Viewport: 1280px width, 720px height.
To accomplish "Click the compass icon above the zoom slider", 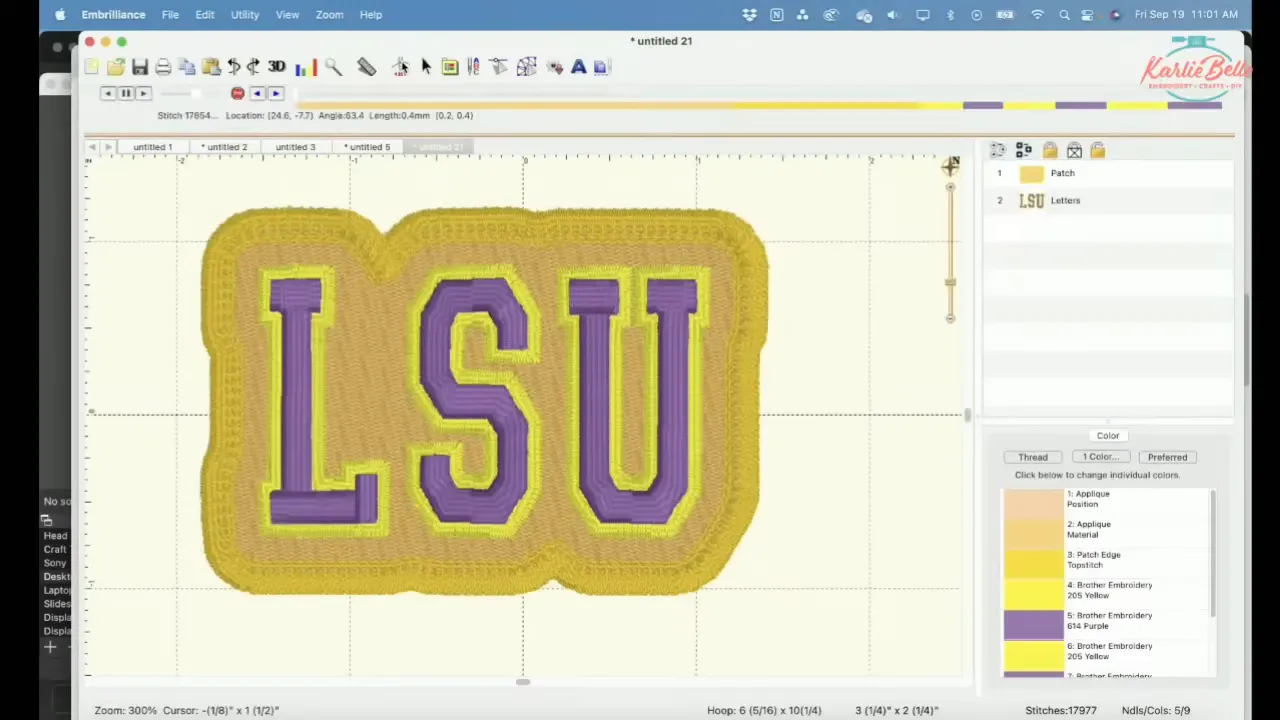I will (950, 167).
